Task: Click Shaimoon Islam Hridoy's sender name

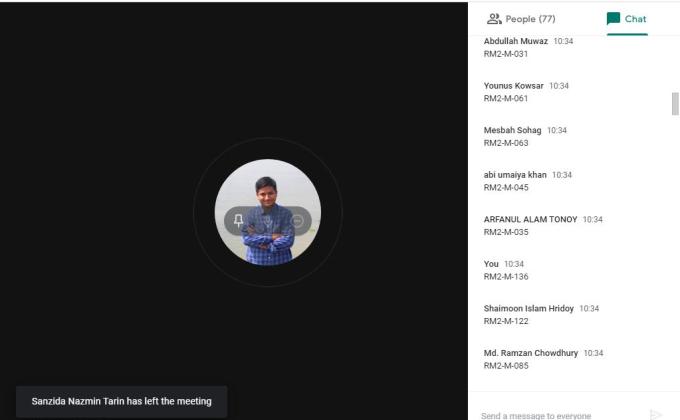Action: 529,308
